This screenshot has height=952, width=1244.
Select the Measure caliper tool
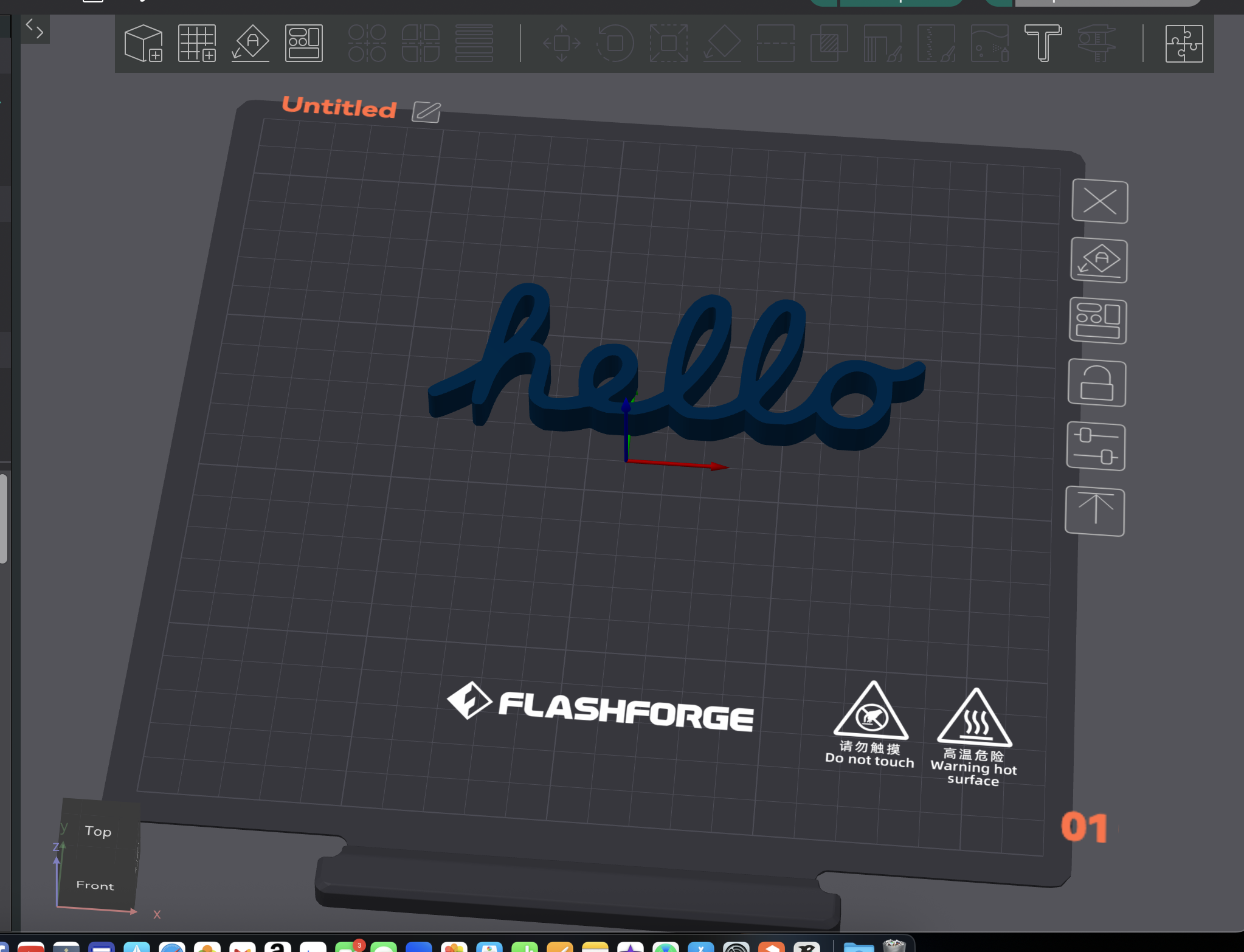click(x=1097, y=43)
